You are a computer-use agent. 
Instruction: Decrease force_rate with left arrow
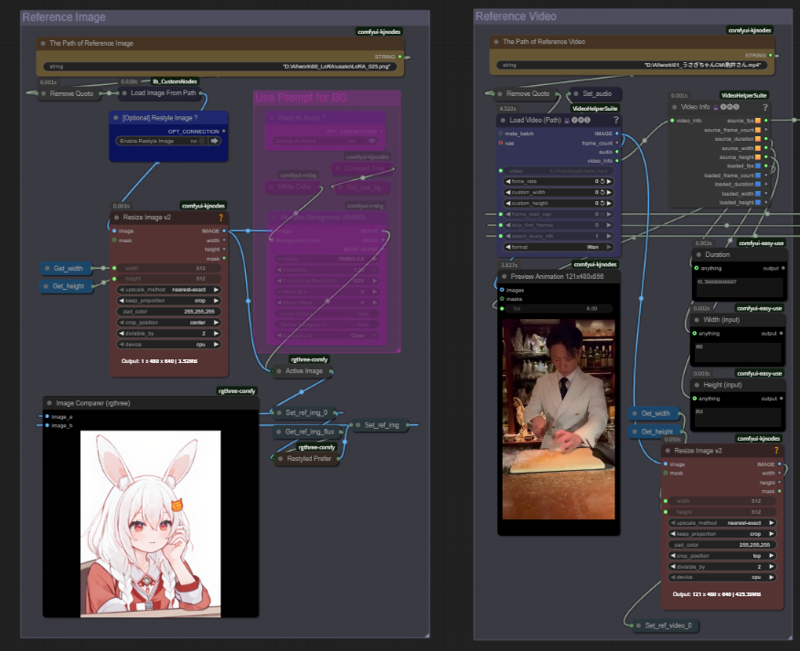pyautogui.click(x=508, y=182)
